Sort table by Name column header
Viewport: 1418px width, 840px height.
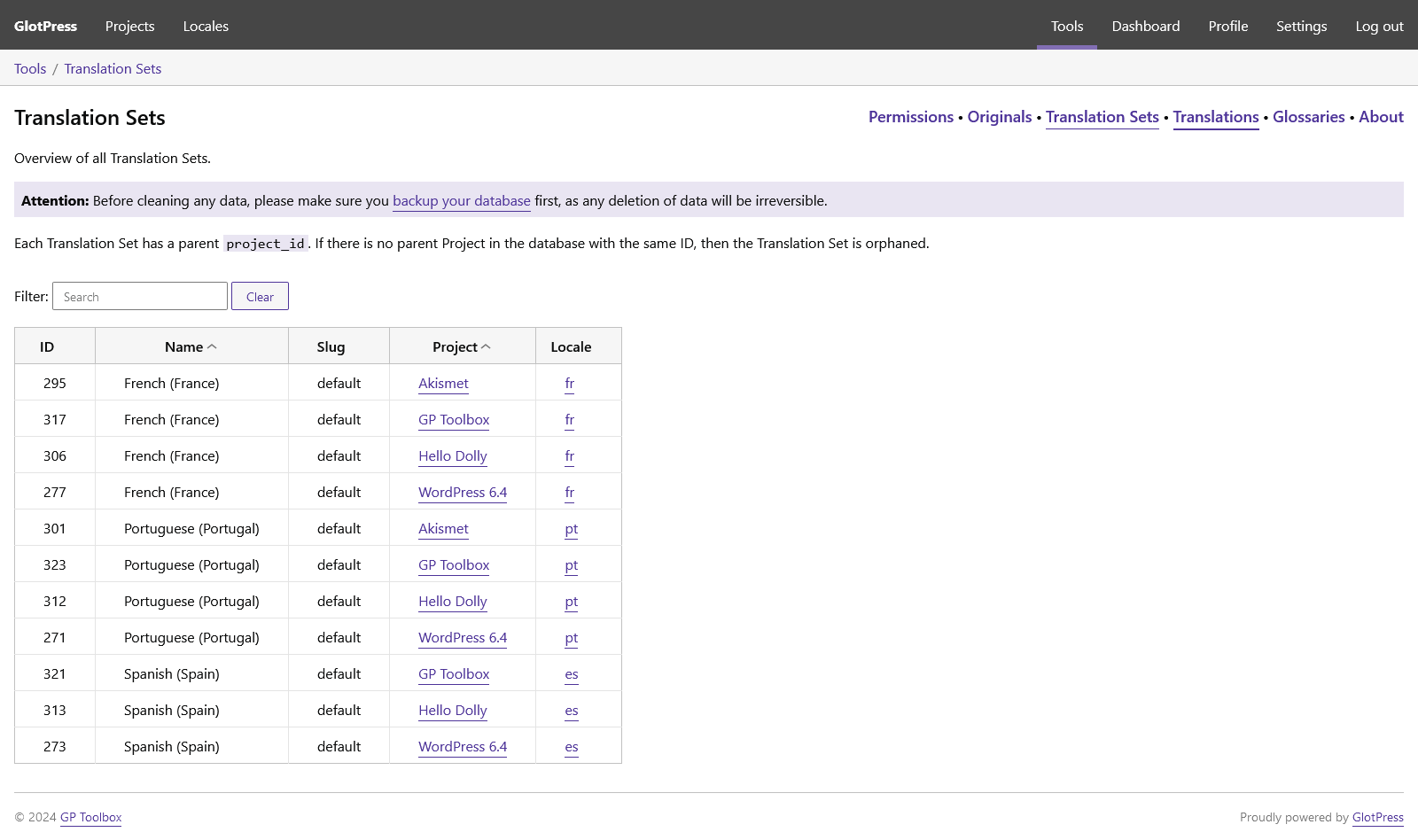tap(191, 346)
